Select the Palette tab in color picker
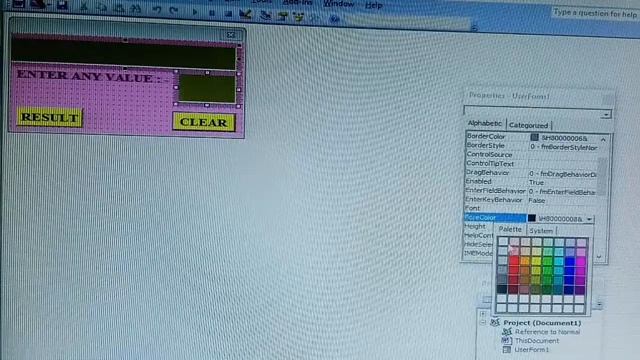 [510, 229]
